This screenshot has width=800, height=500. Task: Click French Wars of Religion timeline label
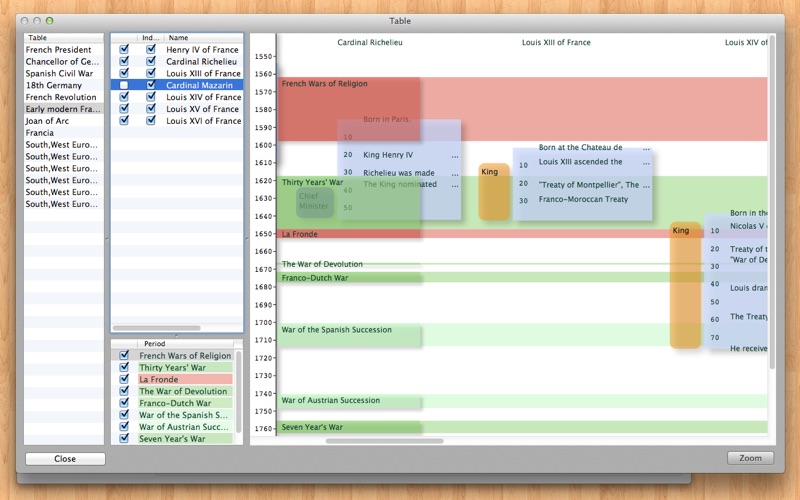point(324,84)
